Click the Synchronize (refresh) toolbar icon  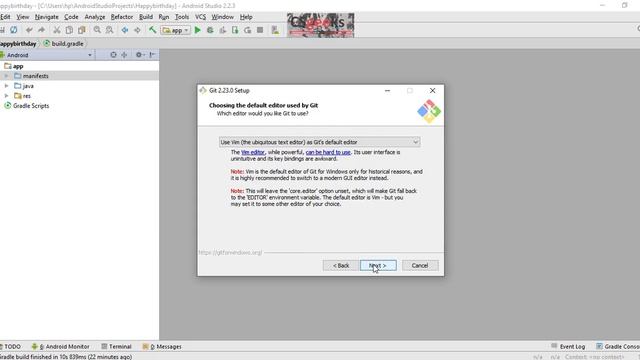click(x=13, y=30)
